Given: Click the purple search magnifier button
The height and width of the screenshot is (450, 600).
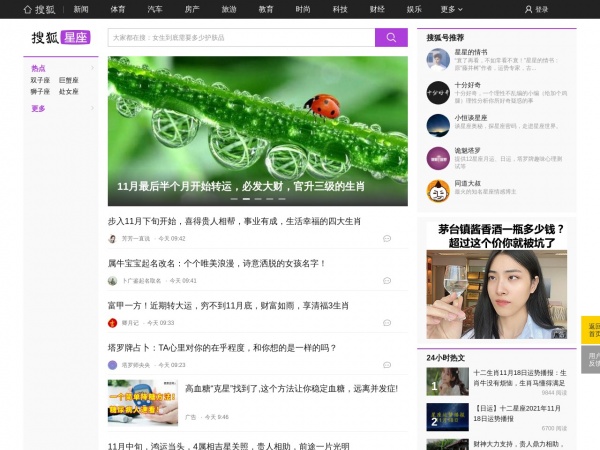Looking at the screenshot, I should point(391,38).
